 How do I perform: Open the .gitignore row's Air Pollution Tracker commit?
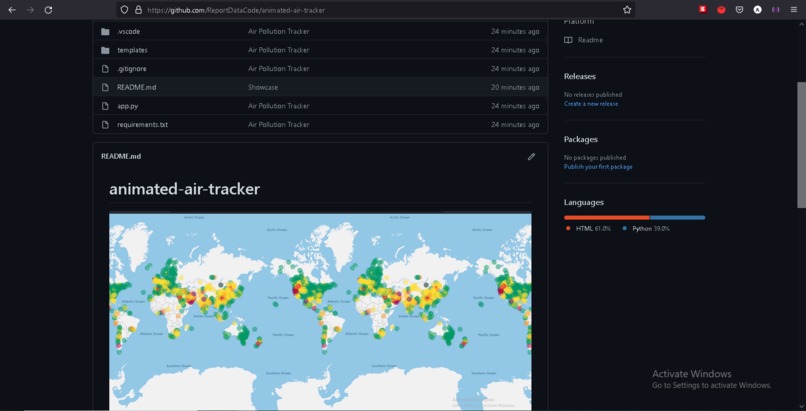[279, 68]
